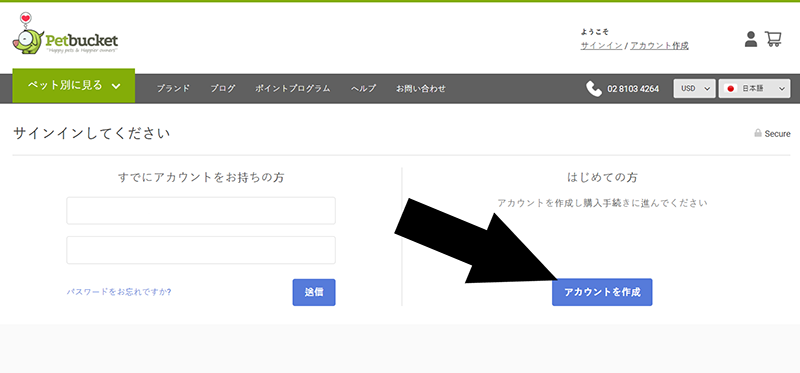
Task: Open the ポイントプログラム menu item
Action: [293, 88]
